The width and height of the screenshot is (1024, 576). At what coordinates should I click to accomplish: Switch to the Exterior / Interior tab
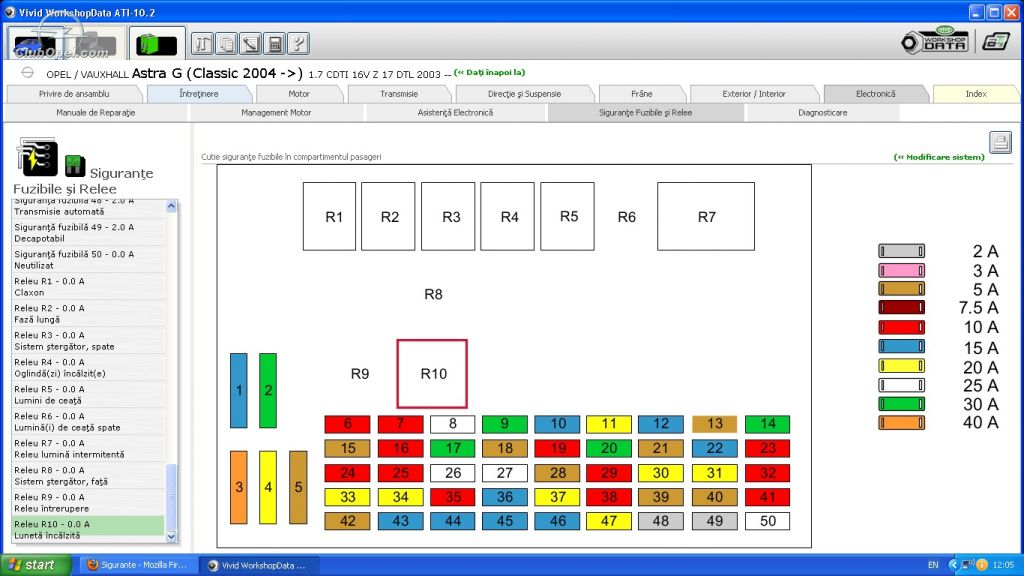pyautogui.click(x=754, y=94)
